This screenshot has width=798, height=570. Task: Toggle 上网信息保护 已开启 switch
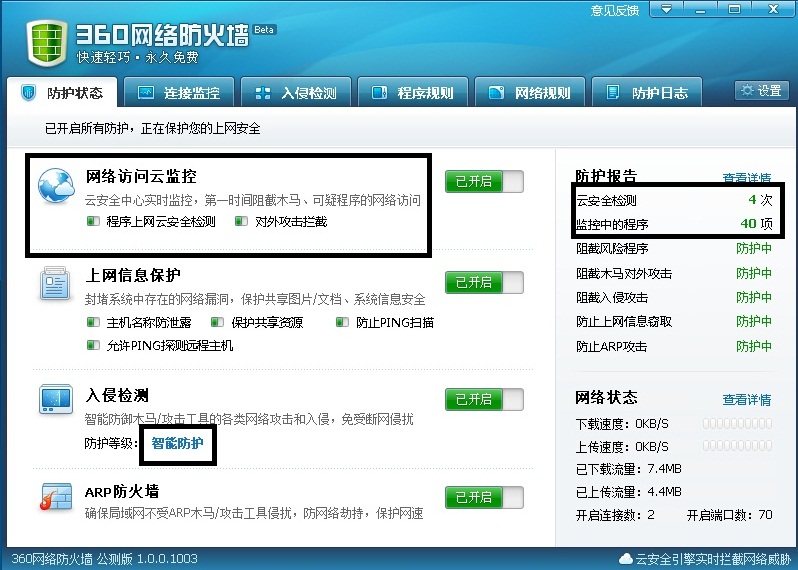[484, 282]
